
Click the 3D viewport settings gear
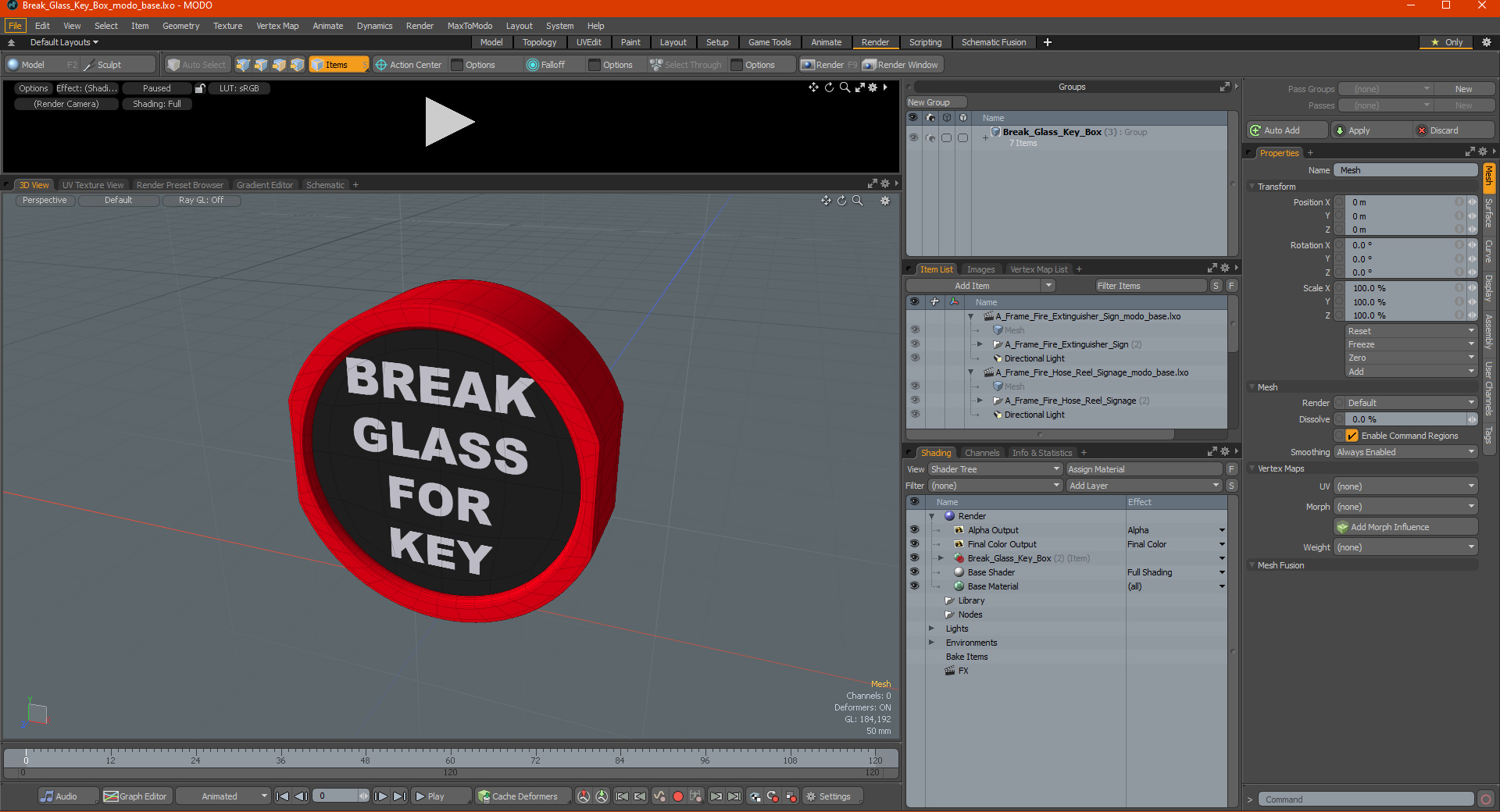pos(885,201)
